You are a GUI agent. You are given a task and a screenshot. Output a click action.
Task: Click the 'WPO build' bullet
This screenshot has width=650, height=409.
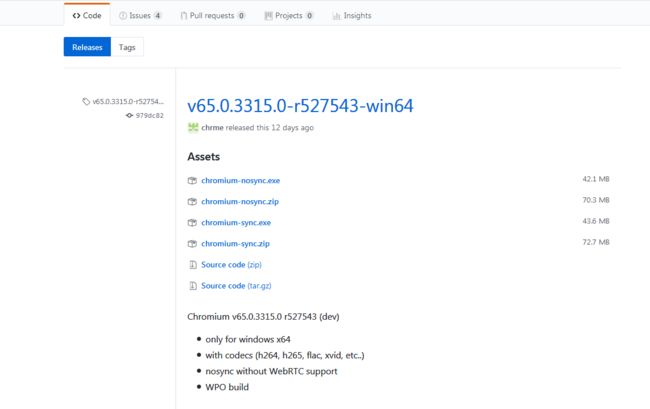[x=227, y=387]
